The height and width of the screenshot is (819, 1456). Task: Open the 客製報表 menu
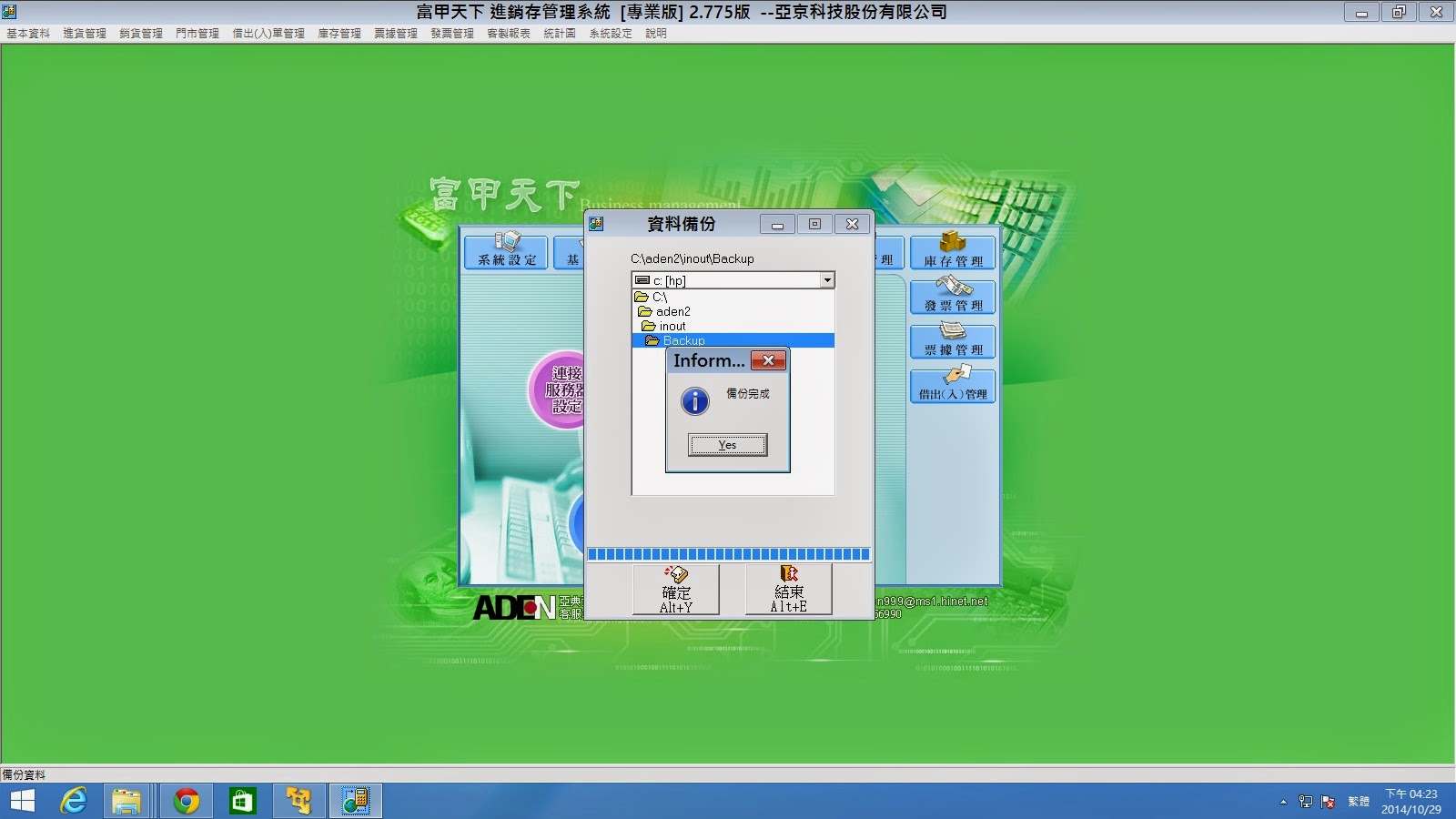tap(509, 34)
